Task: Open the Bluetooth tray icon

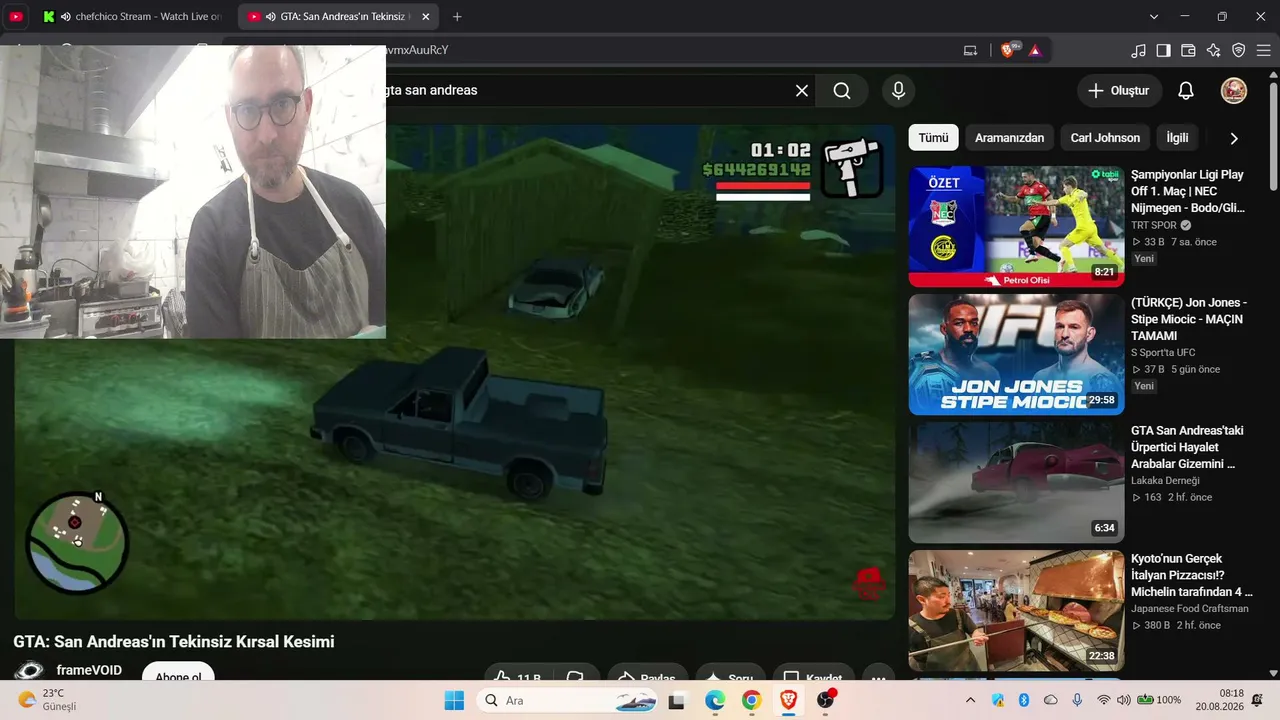Action: pyautogui.click(x=1024, y=700)
